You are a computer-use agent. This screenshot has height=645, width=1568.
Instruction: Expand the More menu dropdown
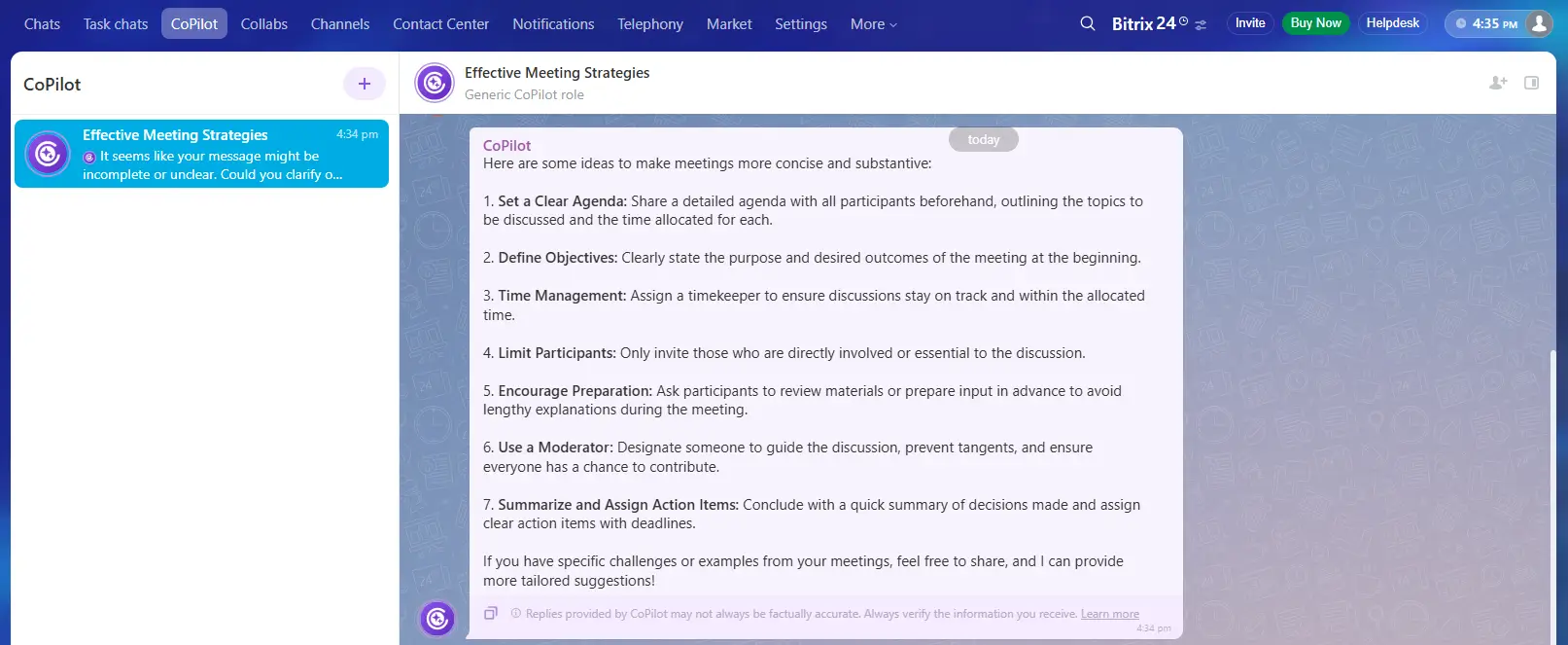873,23
